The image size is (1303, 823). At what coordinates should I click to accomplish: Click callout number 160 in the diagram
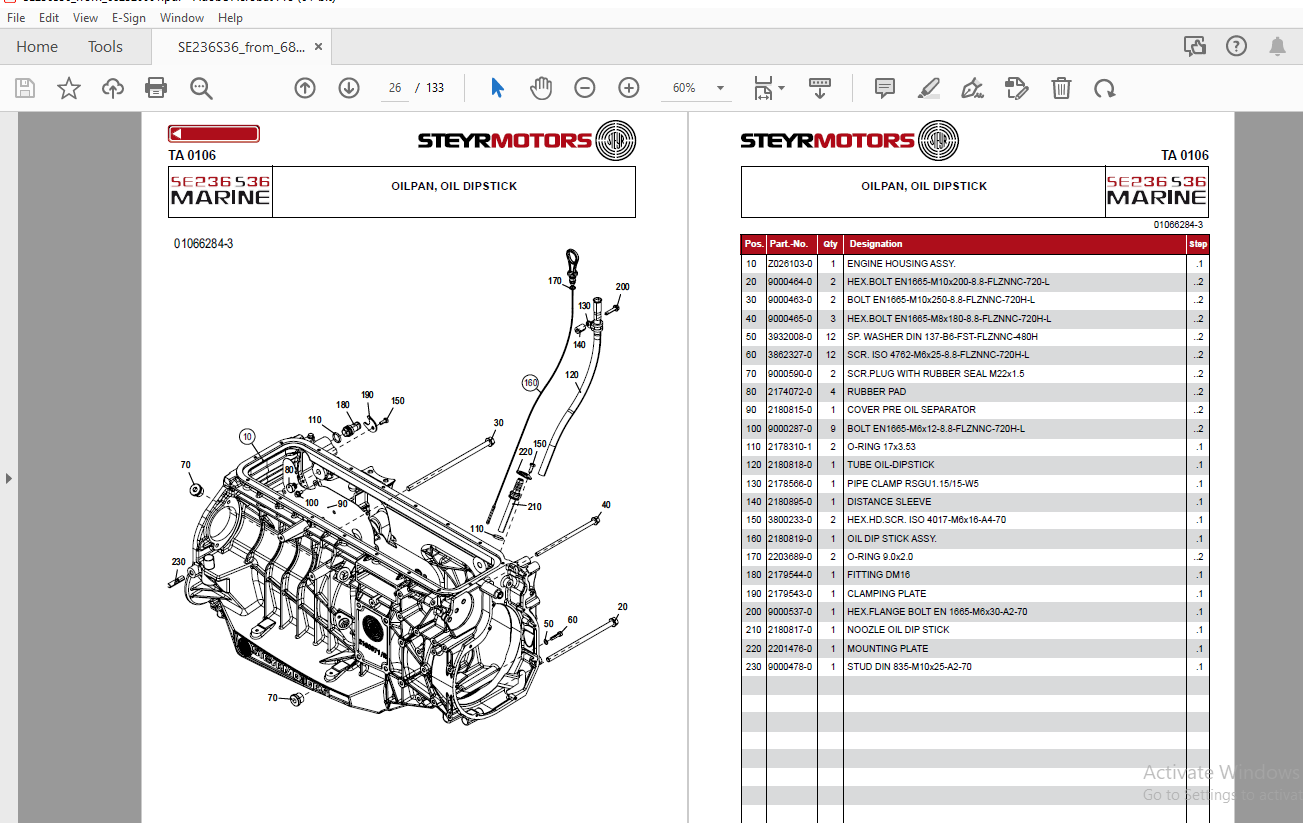[x=530, y=382]
